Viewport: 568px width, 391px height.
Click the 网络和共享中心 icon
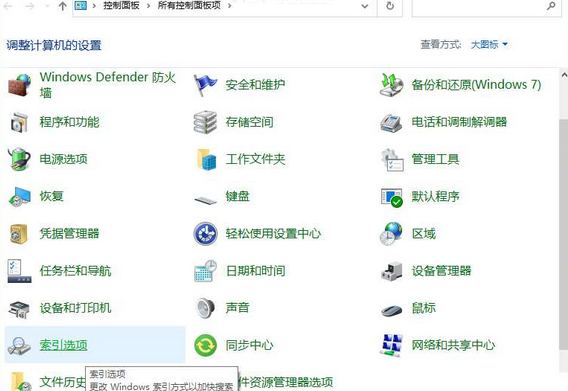(x=392, y=345)
